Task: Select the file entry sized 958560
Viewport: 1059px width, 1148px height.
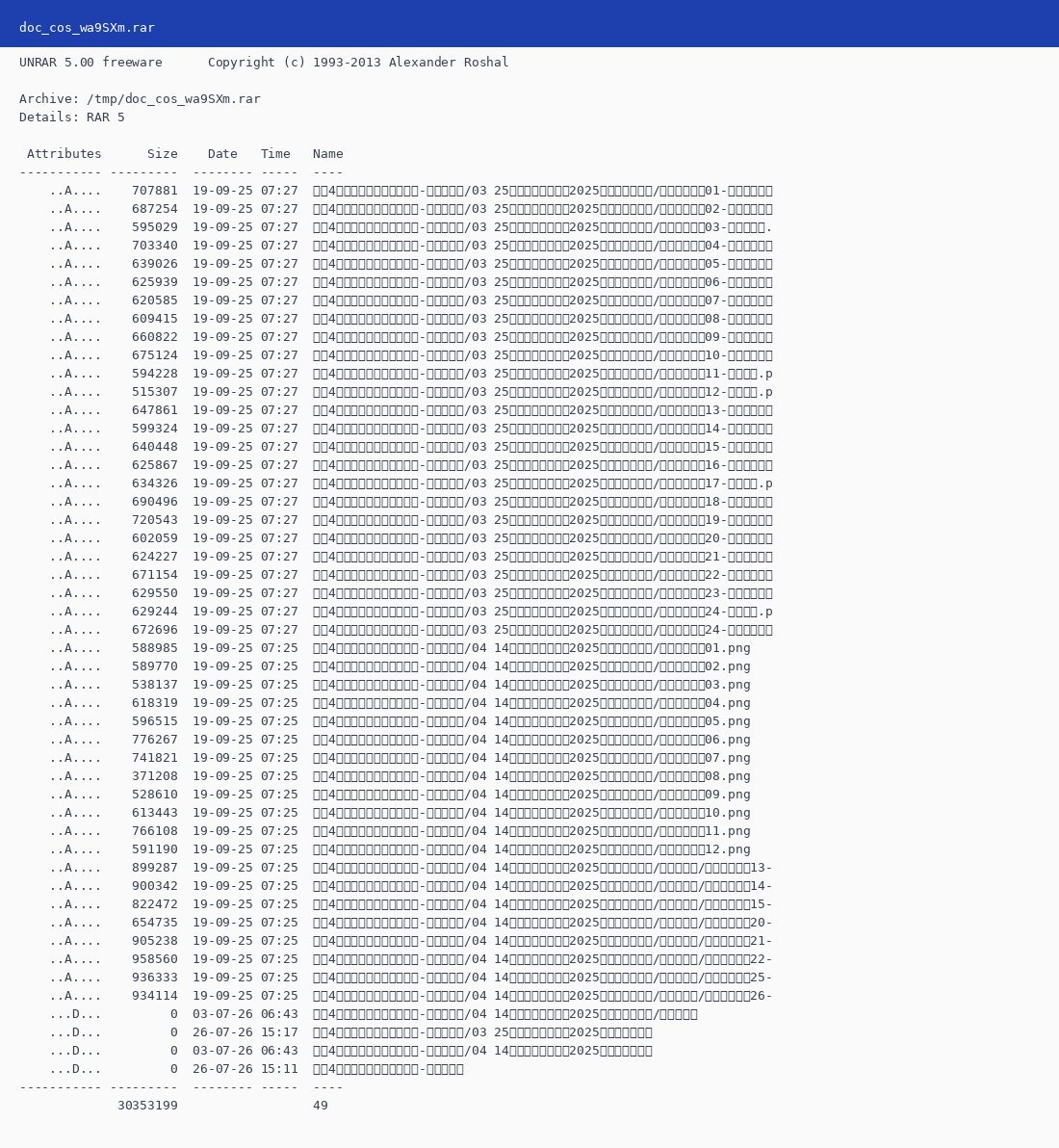Action: [396, 959]
